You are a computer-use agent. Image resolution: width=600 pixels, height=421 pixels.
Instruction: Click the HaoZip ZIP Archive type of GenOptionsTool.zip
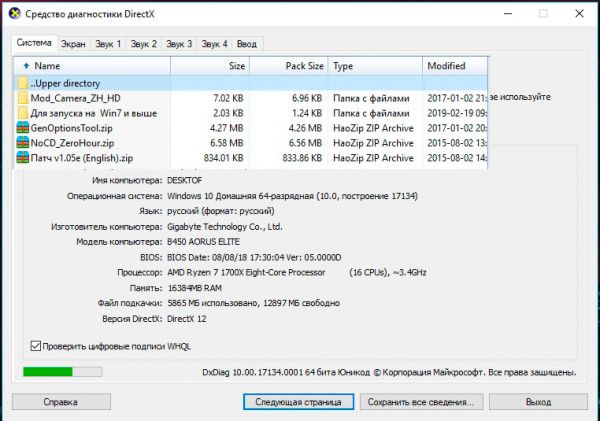click(373, 128)
